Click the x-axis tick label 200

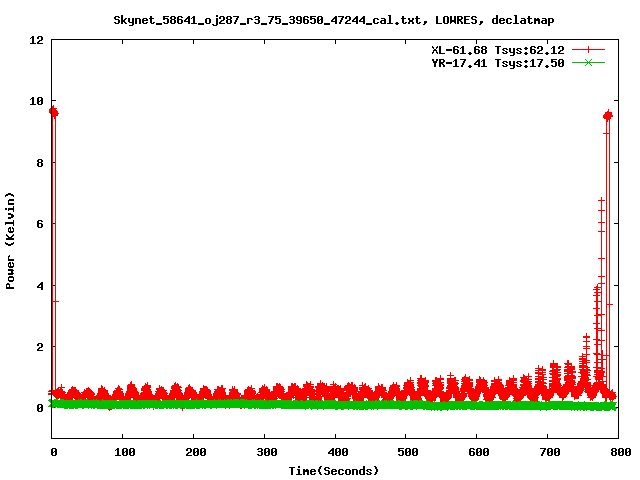click(x=196, y=452)
